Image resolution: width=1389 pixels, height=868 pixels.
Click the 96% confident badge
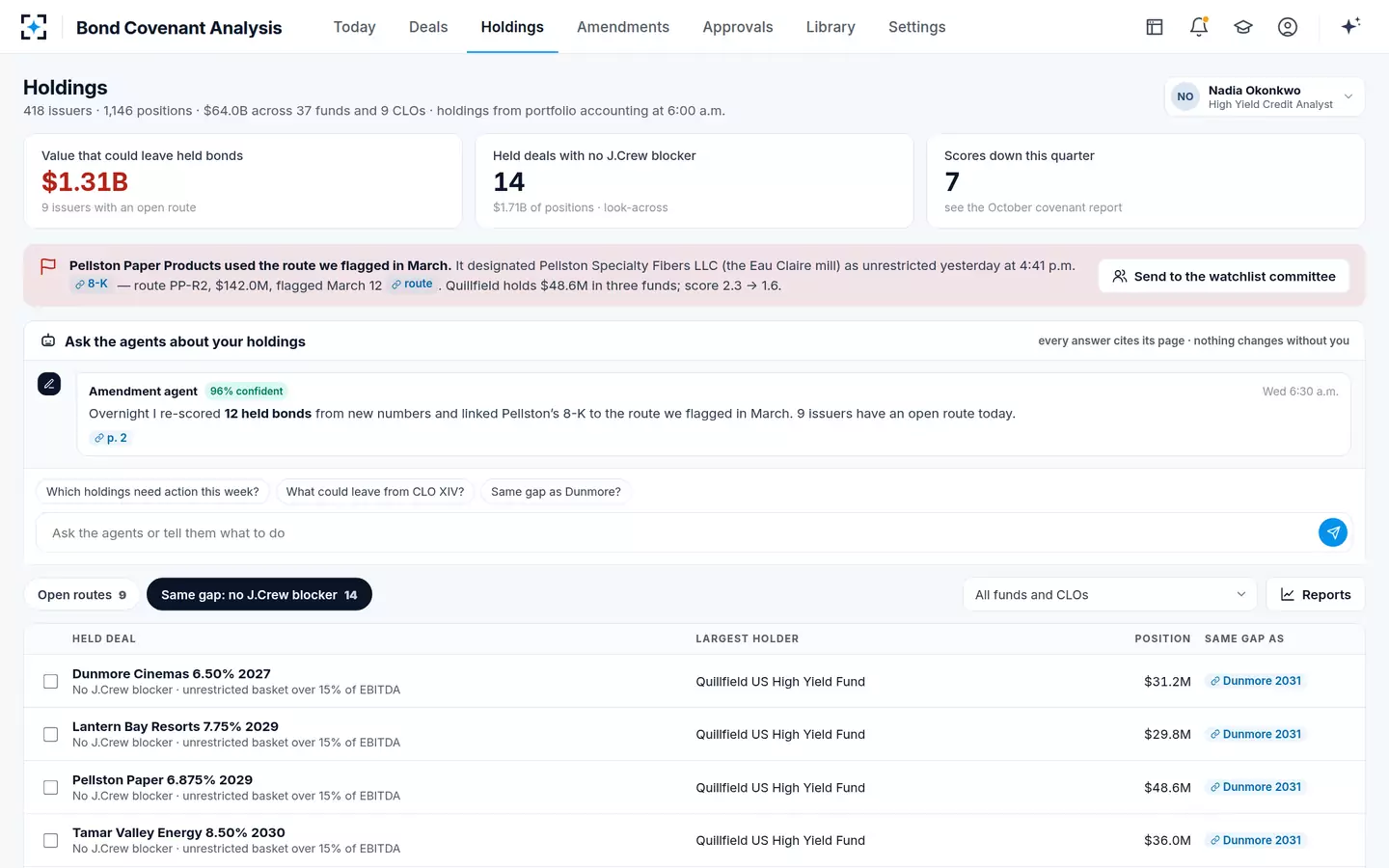[x=247, y=392]
